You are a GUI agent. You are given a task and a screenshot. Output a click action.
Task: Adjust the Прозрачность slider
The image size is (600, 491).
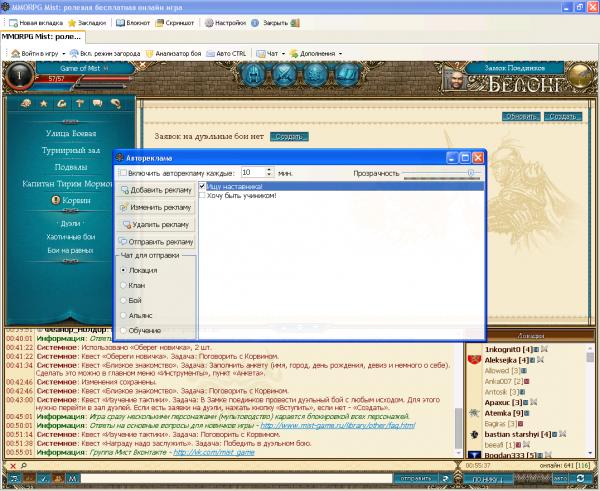(471, 173)
